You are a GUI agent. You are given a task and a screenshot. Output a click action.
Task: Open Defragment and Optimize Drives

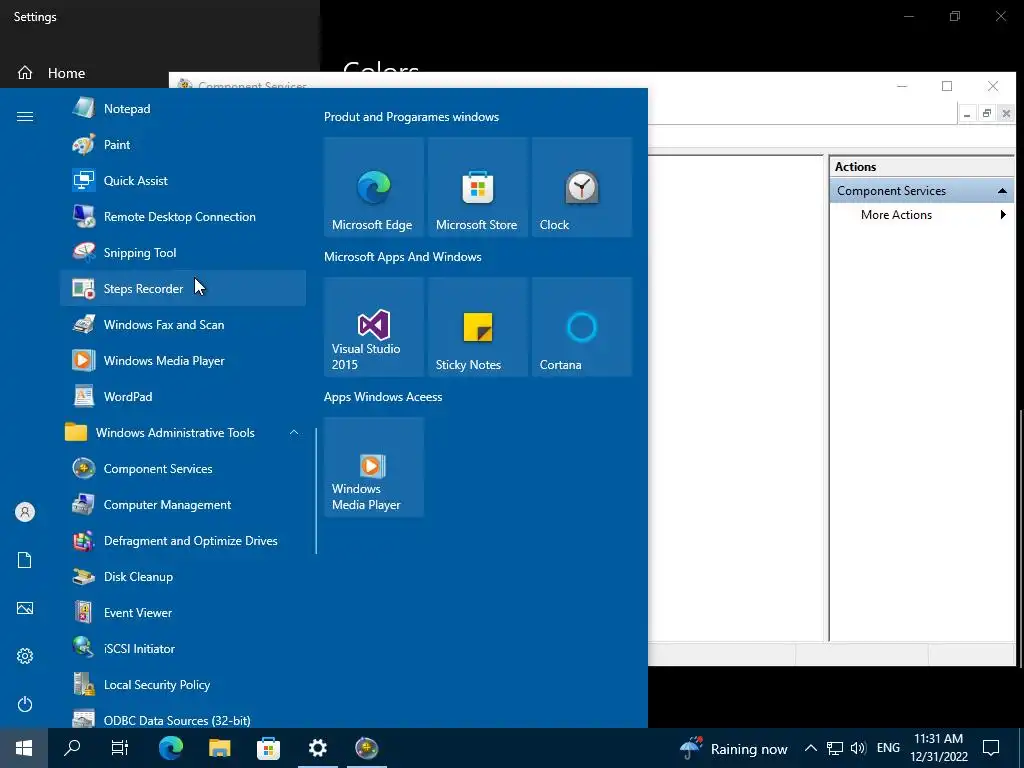(x=183, y=540)
